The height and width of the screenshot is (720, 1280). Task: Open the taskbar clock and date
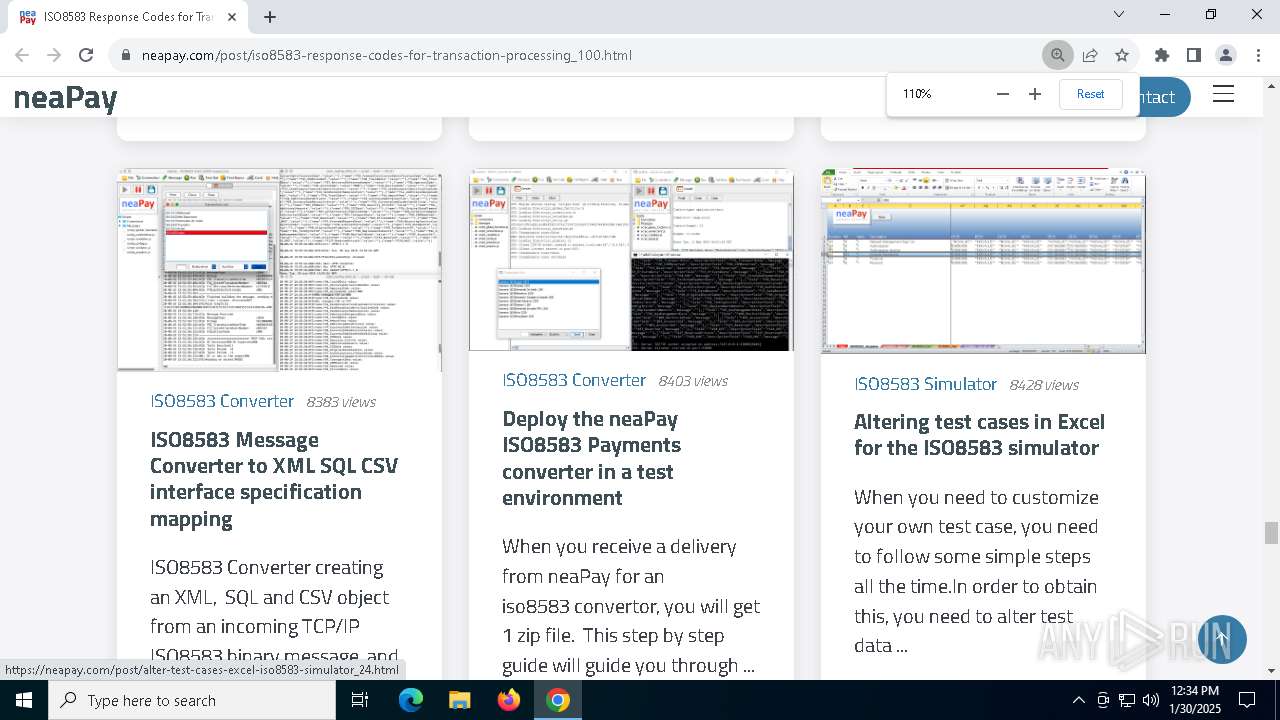pyautogui.click(x=1194, y=700)
